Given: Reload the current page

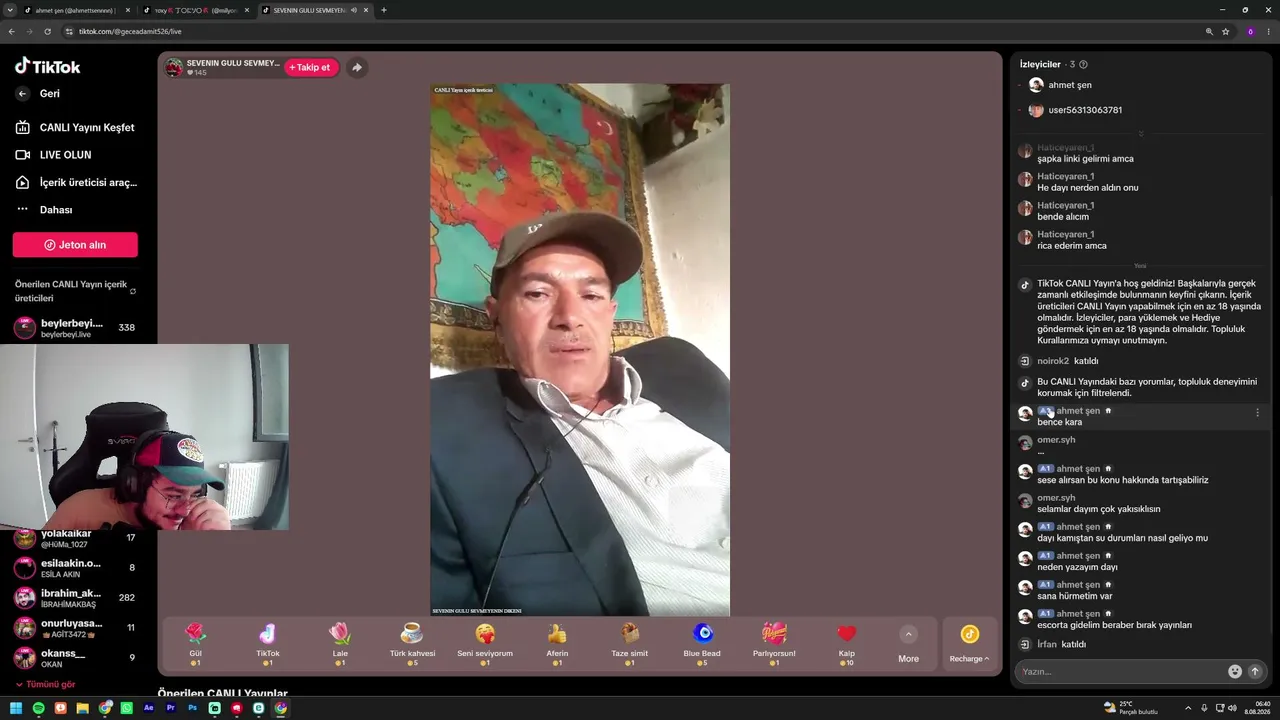Looking at the screenshot, I should 47,31.
